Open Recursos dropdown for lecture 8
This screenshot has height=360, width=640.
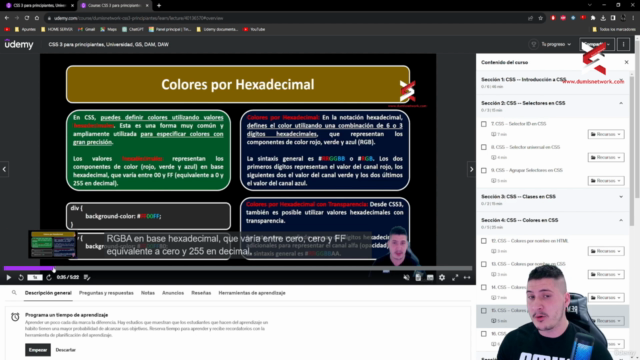[606, 158]
